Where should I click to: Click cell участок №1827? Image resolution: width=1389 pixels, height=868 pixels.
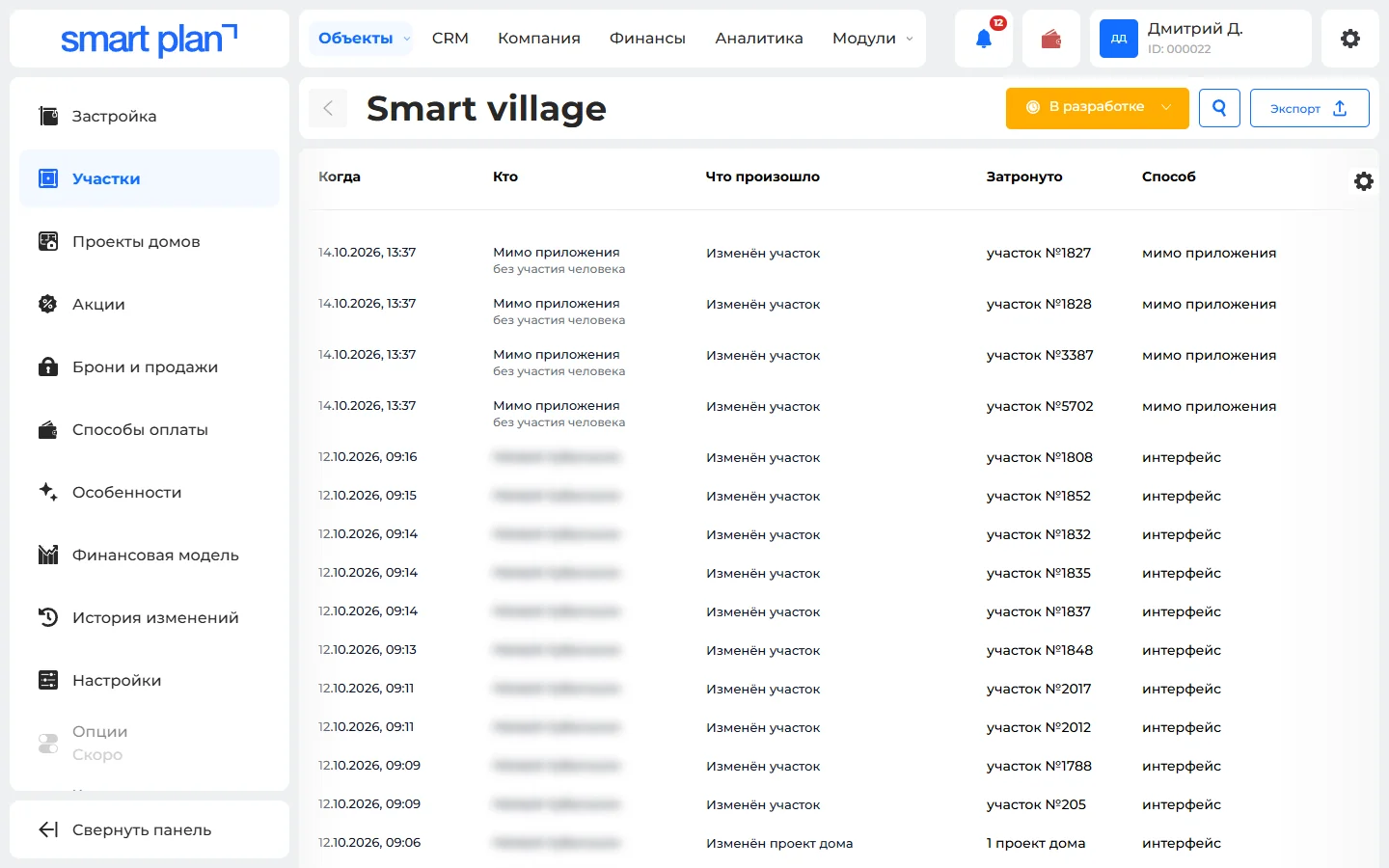[x=1039, y=253]
